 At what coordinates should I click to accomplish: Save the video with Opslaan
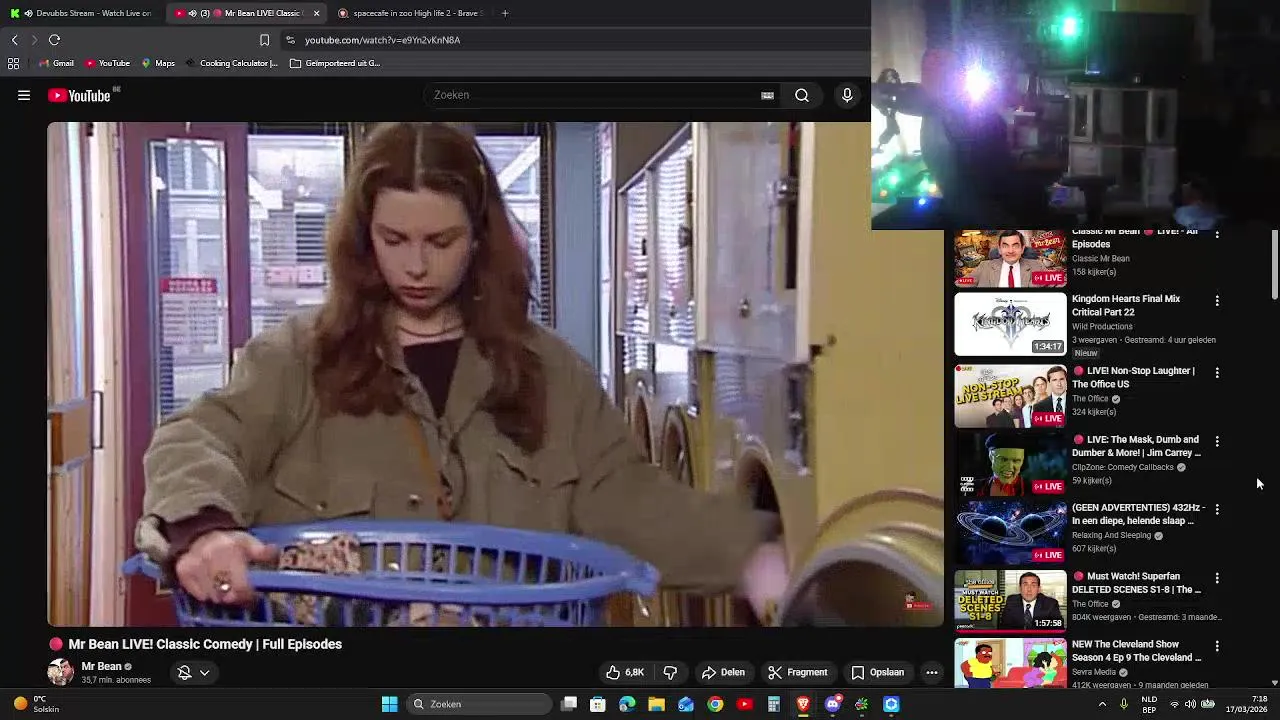pos(877,672)
